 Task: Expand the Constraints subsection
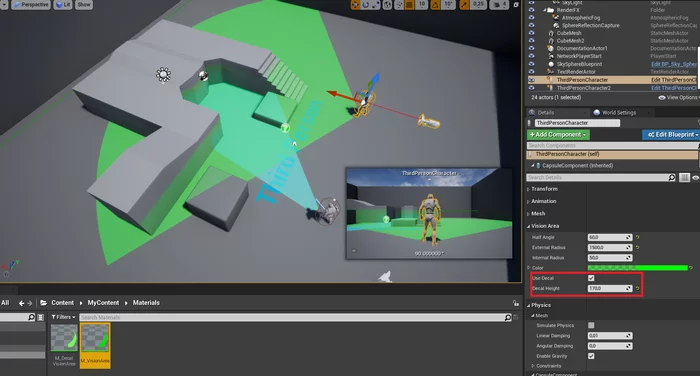point(533,366)
